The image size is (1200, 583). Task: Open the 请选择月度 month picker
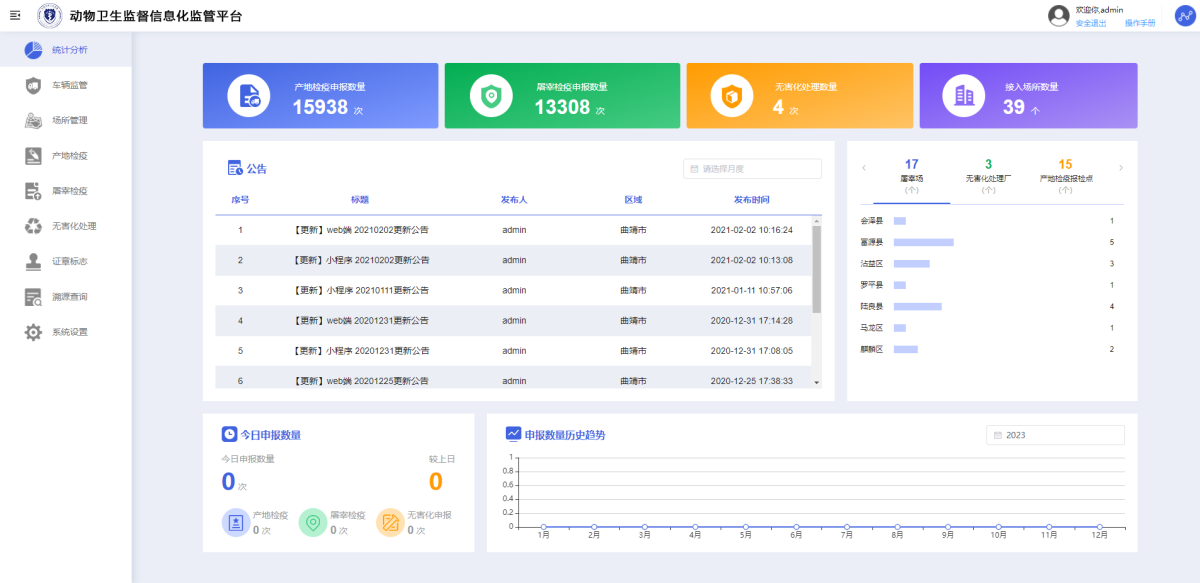pos(751,168)
